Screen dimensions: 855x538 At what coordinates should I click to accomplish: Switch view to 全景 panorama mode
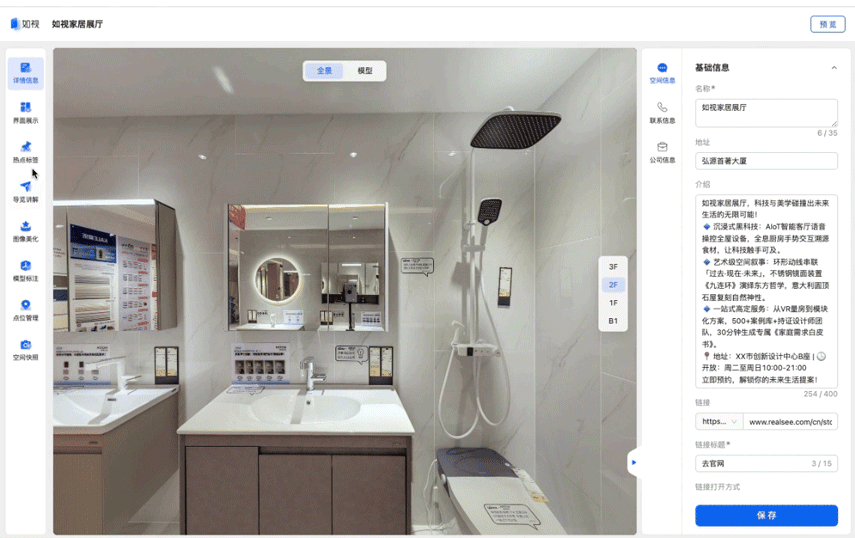pos(324,71)
